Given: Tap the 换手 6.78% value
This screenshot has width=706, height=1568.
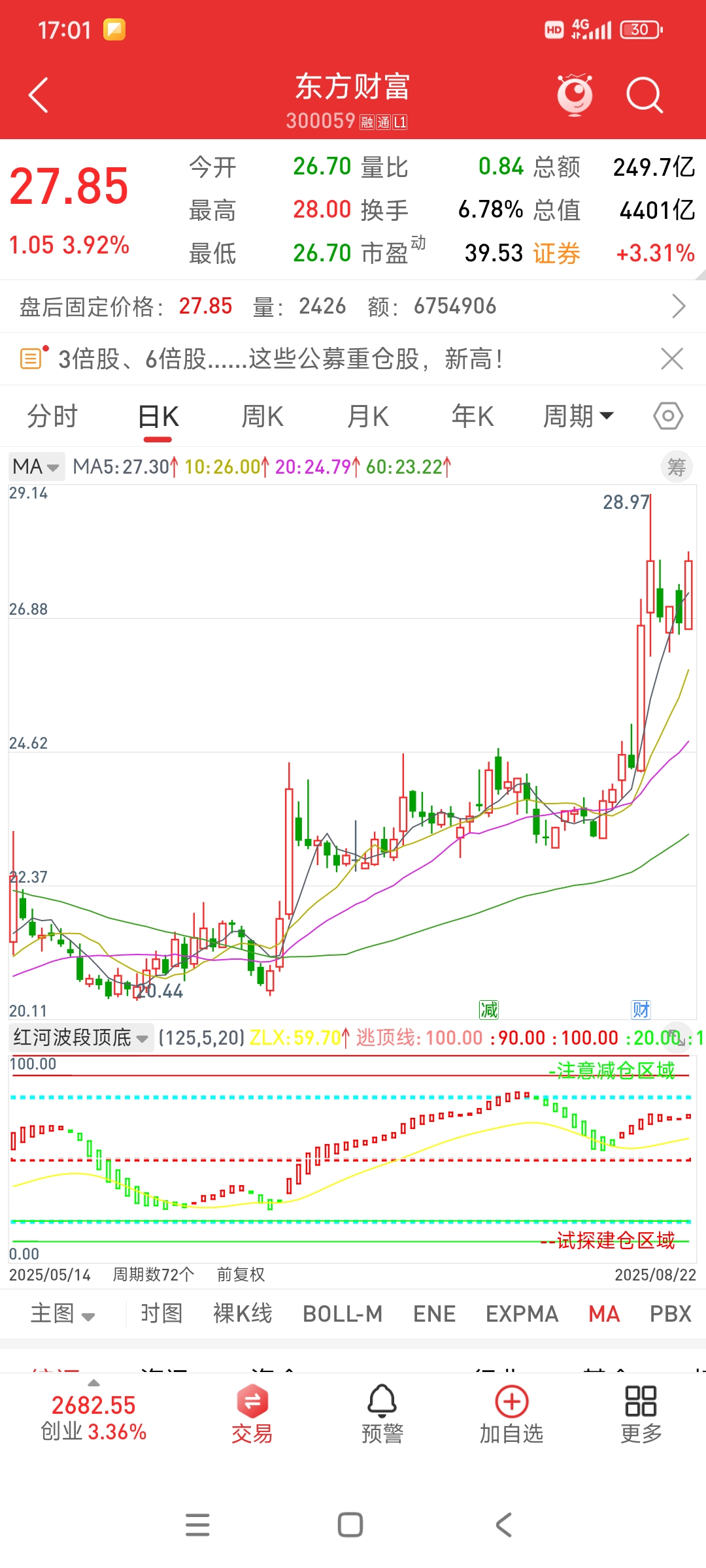Looking at the screenshot, I should coord(490,209).
